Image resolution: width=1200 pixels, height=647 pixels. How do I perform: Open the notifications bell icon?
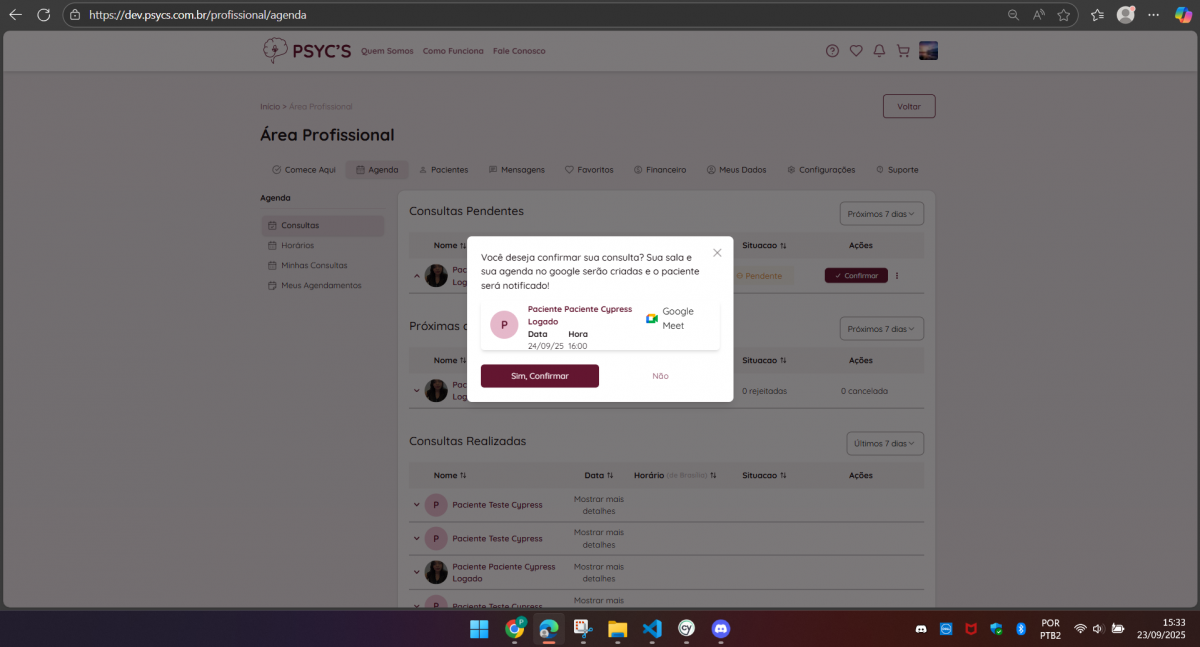pyautogui.click(x=879, y=51)
